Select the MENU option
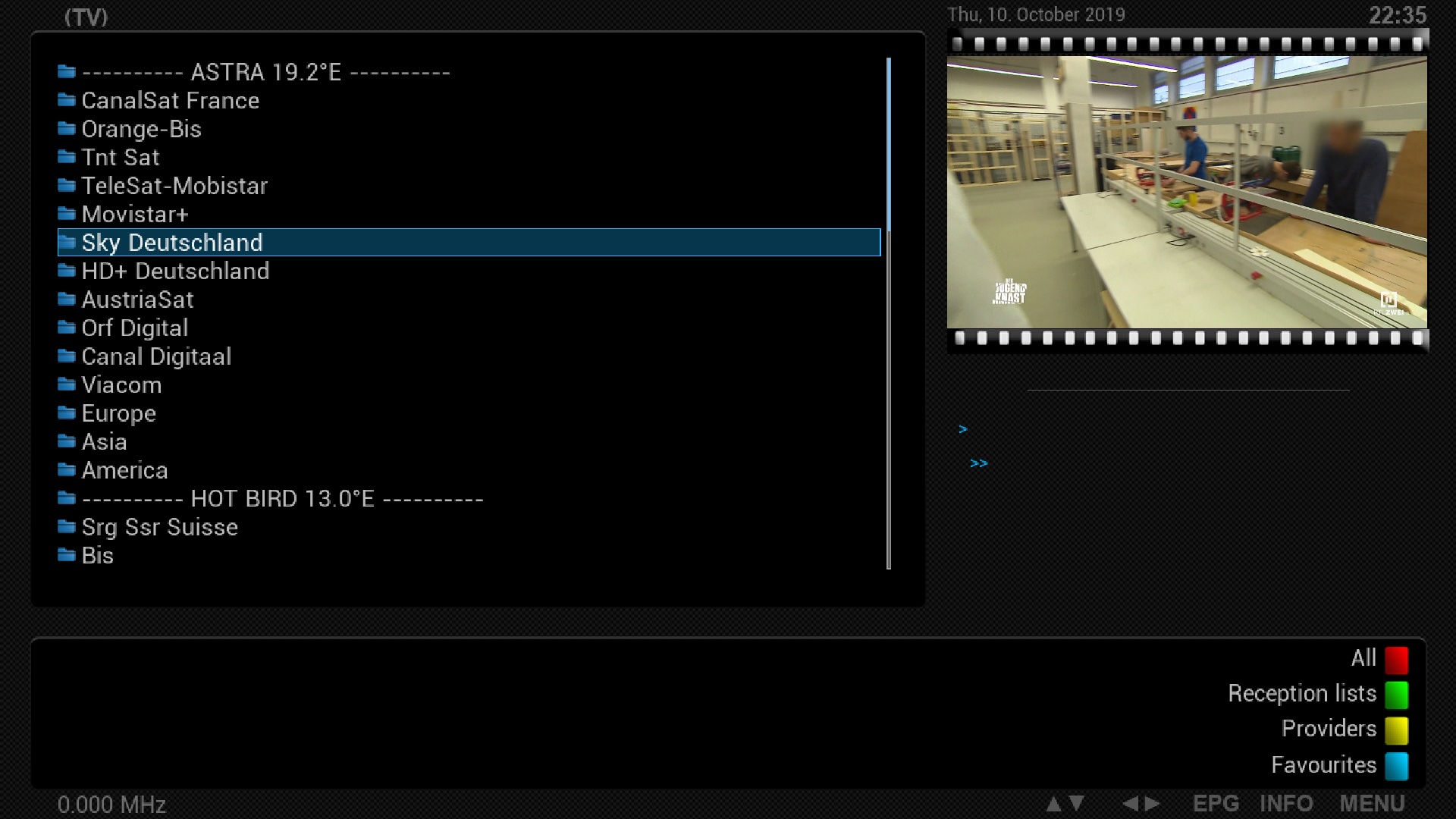Screen dimensions: 1456x819 [1371, 803]
